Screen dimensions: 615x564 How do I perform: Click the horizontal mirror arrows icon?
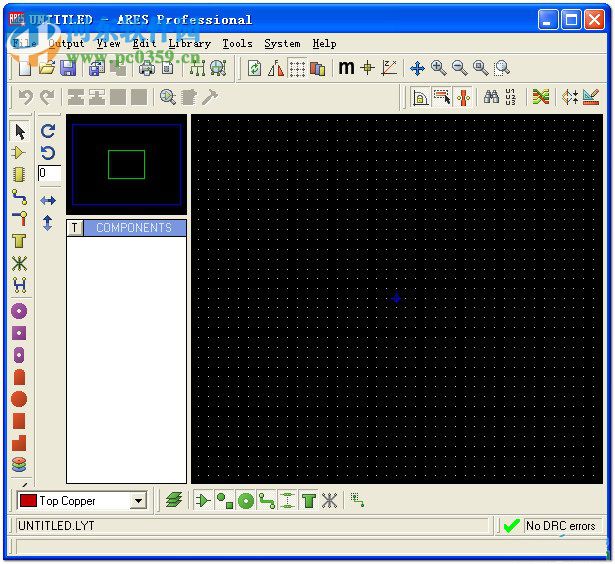click(x=48, y=201)
